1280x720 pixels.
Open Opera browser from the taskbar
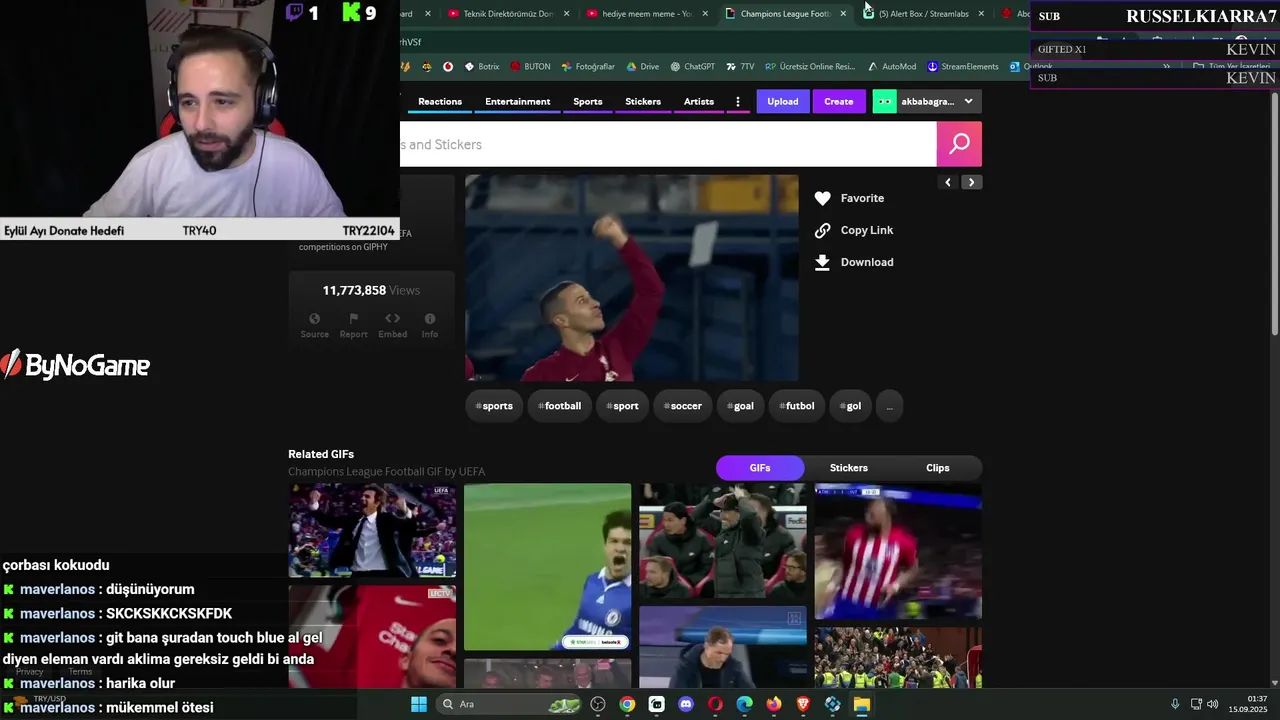[x=715, y=704]
